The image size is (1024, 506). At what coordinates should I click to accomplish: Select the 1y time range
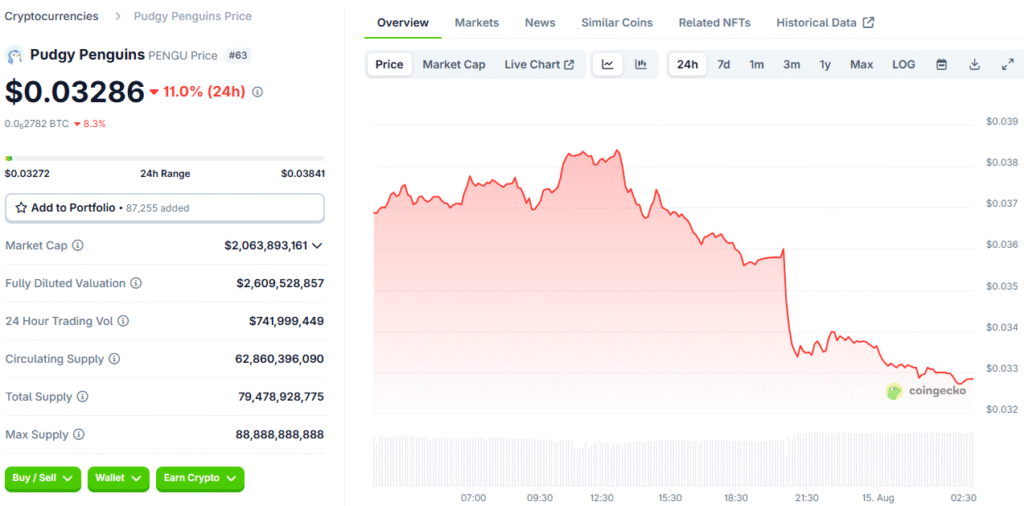click(825, 65)
